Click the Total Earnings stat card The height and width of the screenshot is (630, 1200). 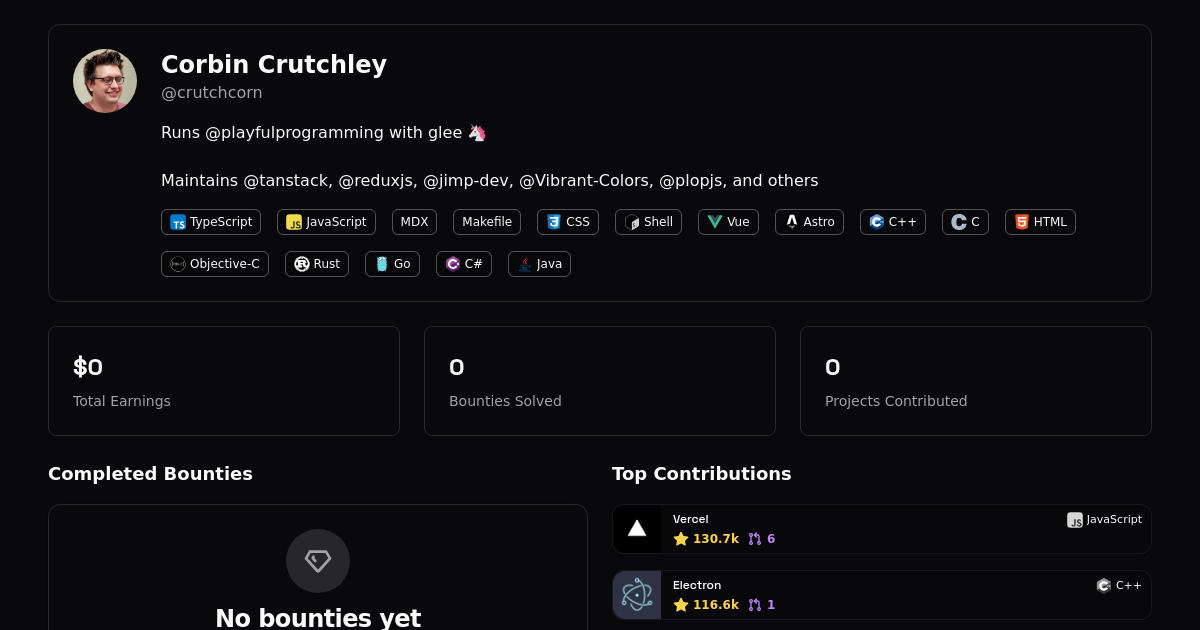(x=224, y=381)
